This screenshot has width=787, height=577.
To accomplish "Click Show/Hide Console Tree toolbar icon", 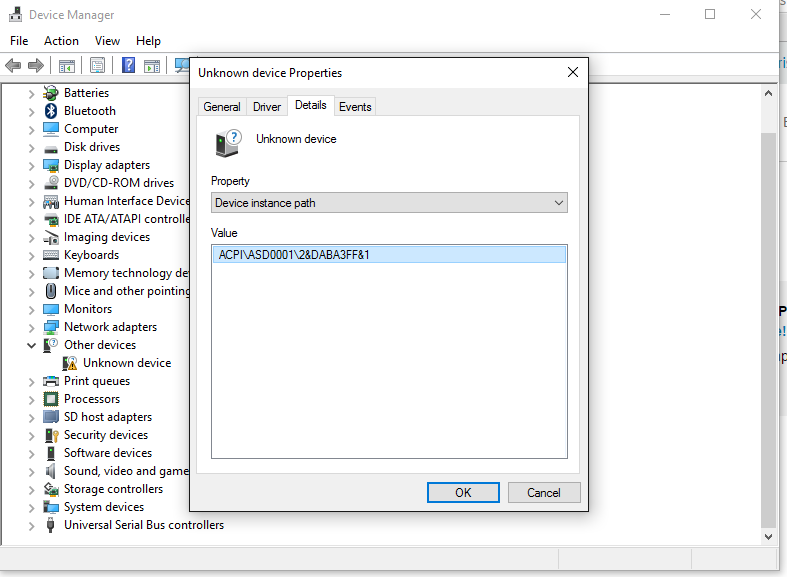I will coord(66,66).
